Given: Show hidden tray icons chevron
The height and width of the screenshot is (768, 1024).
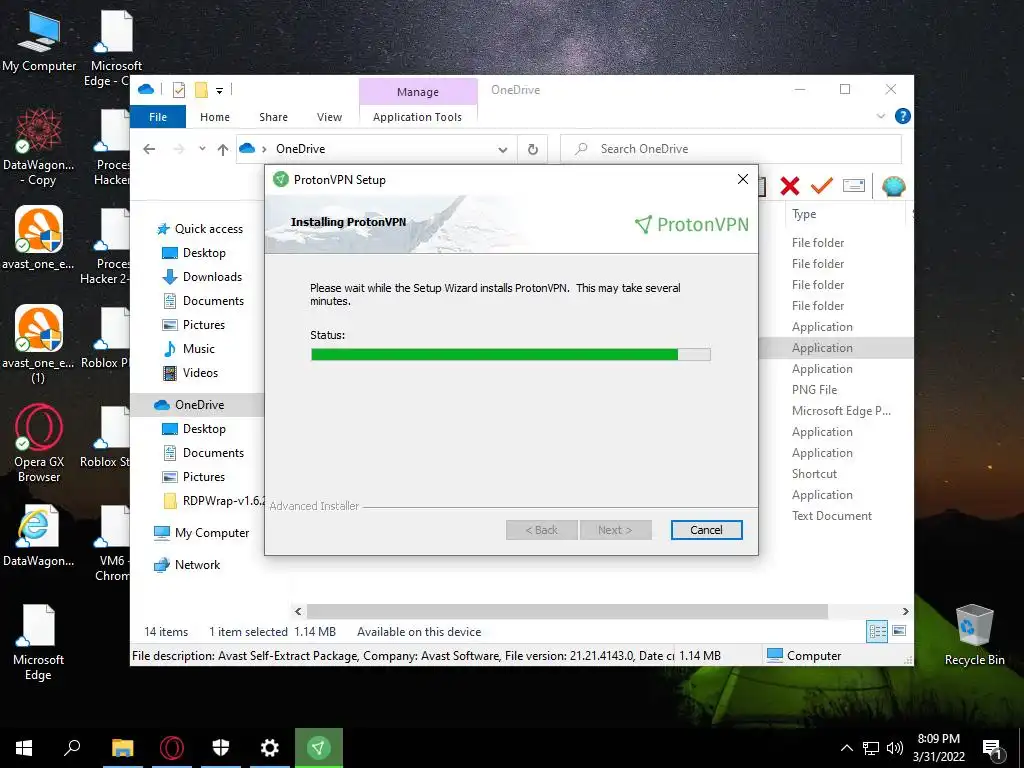Looking at the screenshot, I should (x=846, y=748).
